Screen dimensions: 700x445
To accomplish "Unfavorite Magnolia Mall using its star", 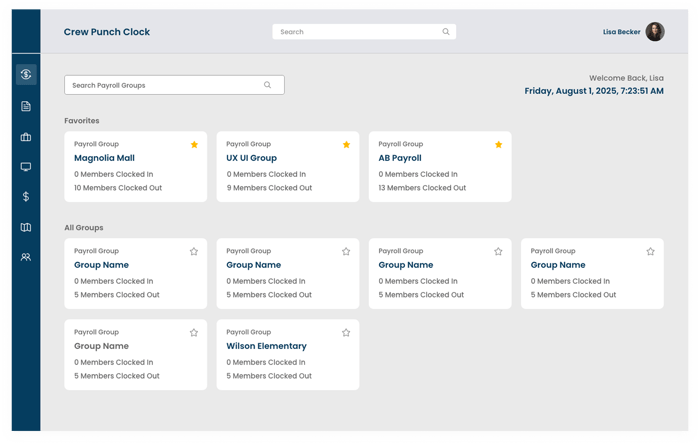I will [x=194, y=144].
